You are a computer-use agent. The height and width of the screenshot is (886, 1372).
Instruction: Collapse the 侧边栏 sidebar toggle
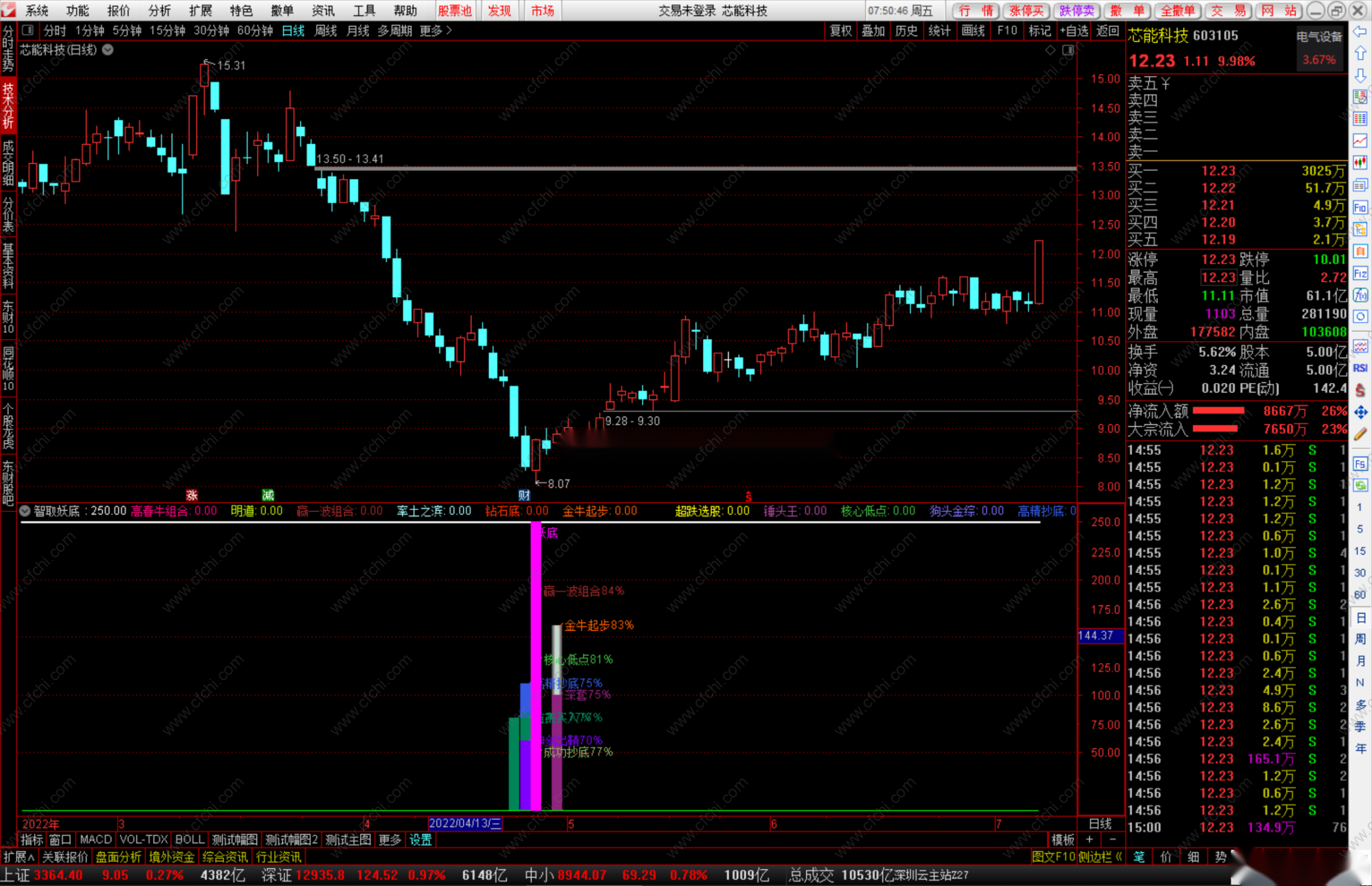pos(1099,856)
